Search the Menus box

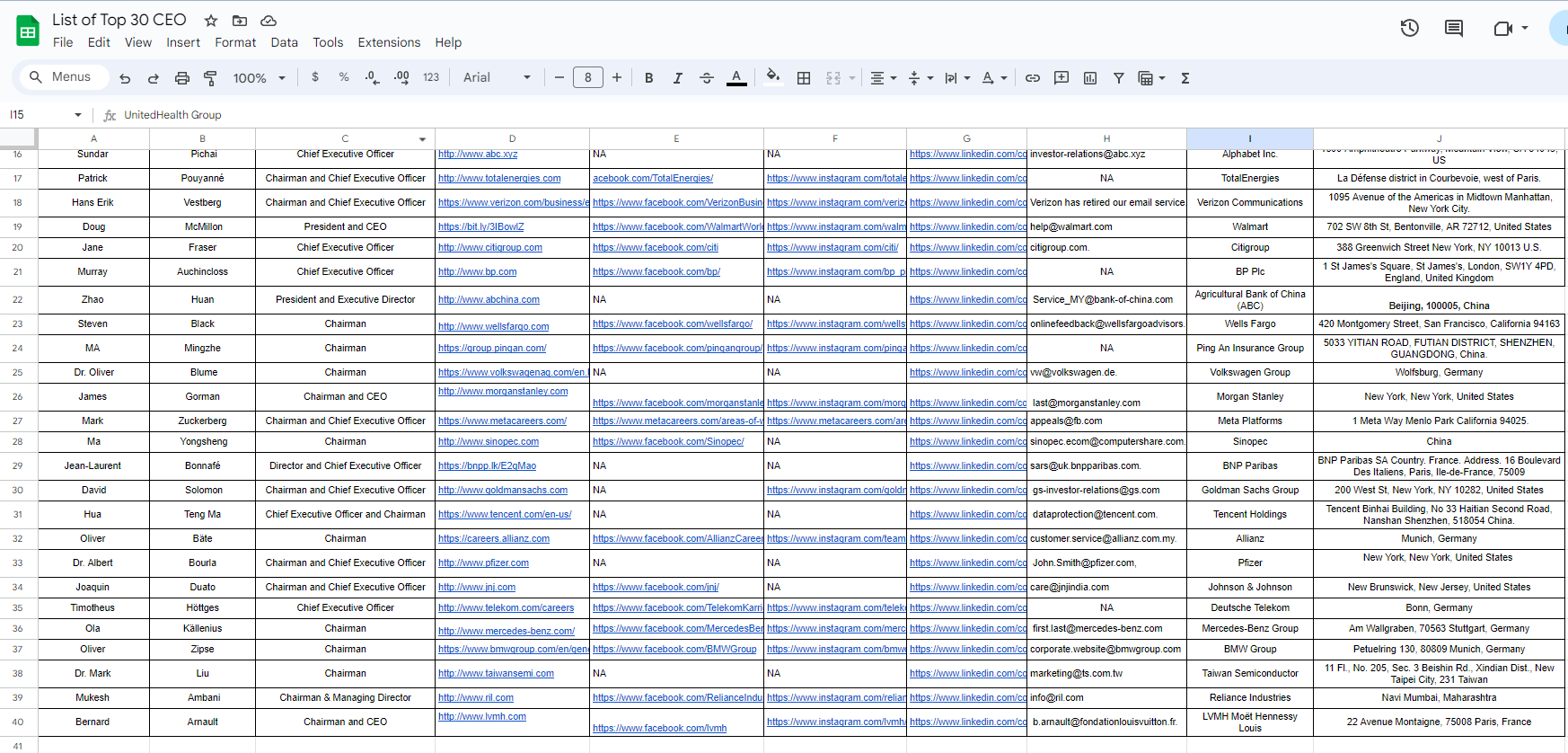point(63,77)
